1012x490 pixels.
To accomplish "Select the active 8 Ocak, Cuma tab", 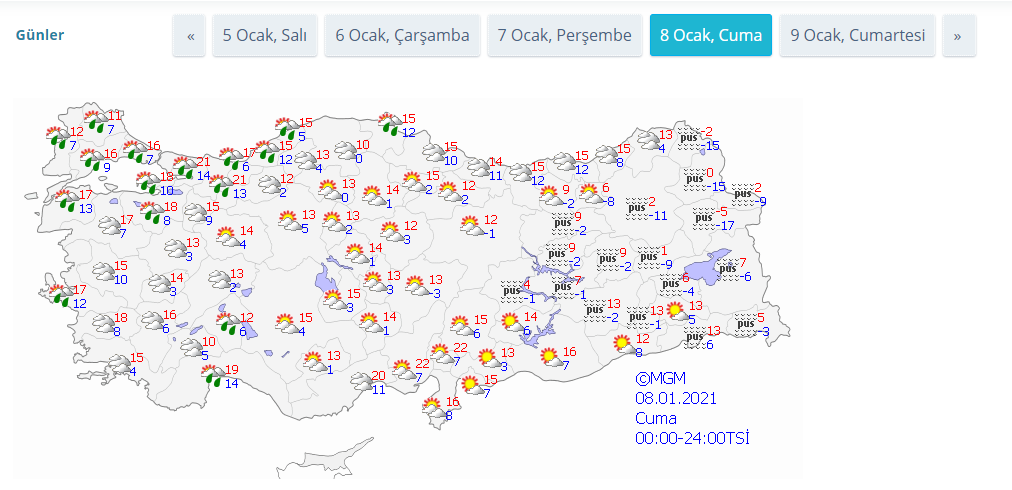I will (x=710, y=36).
